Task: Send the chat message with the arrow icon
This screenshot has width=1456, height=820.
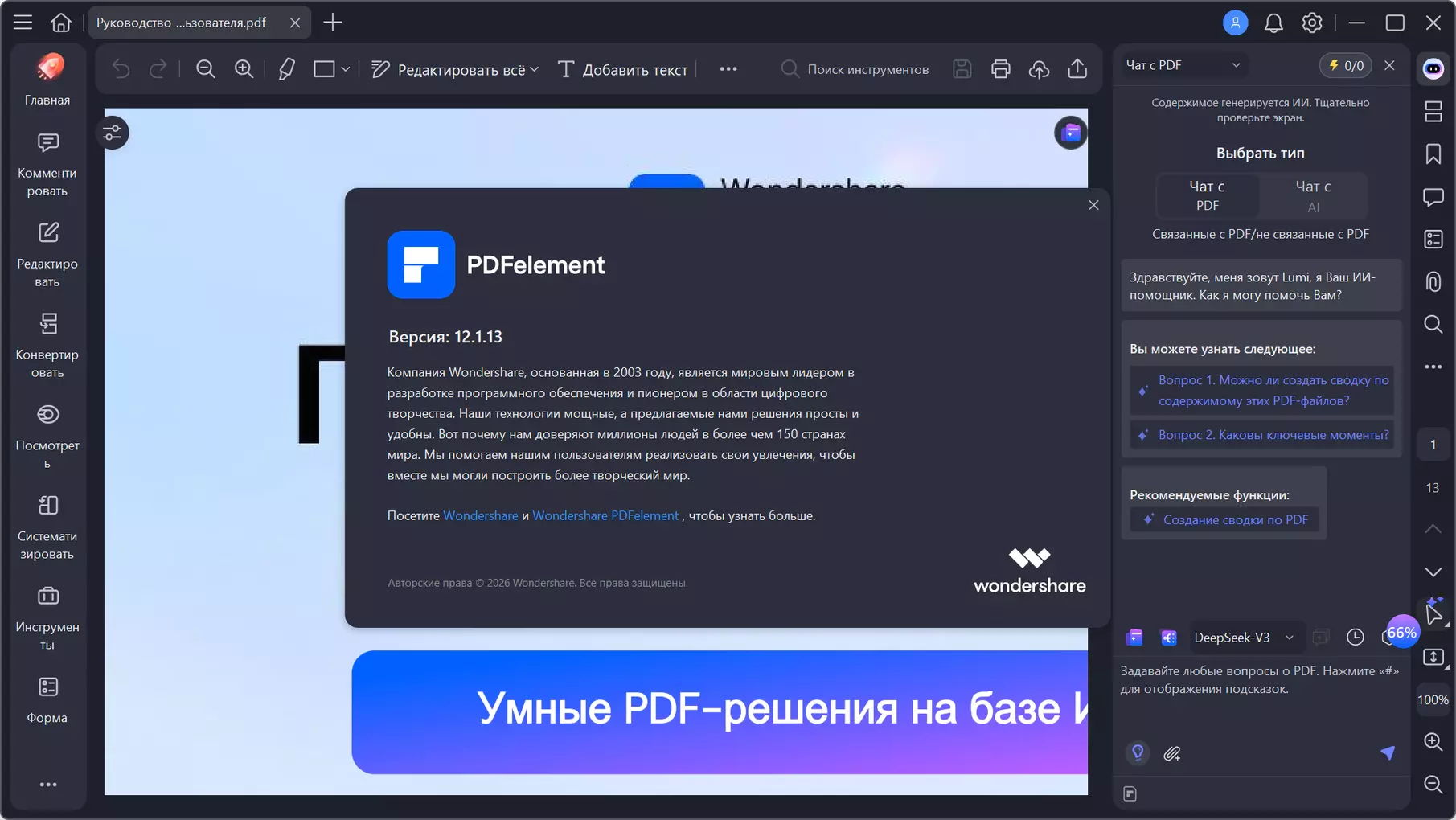Action: point(1388,753)
